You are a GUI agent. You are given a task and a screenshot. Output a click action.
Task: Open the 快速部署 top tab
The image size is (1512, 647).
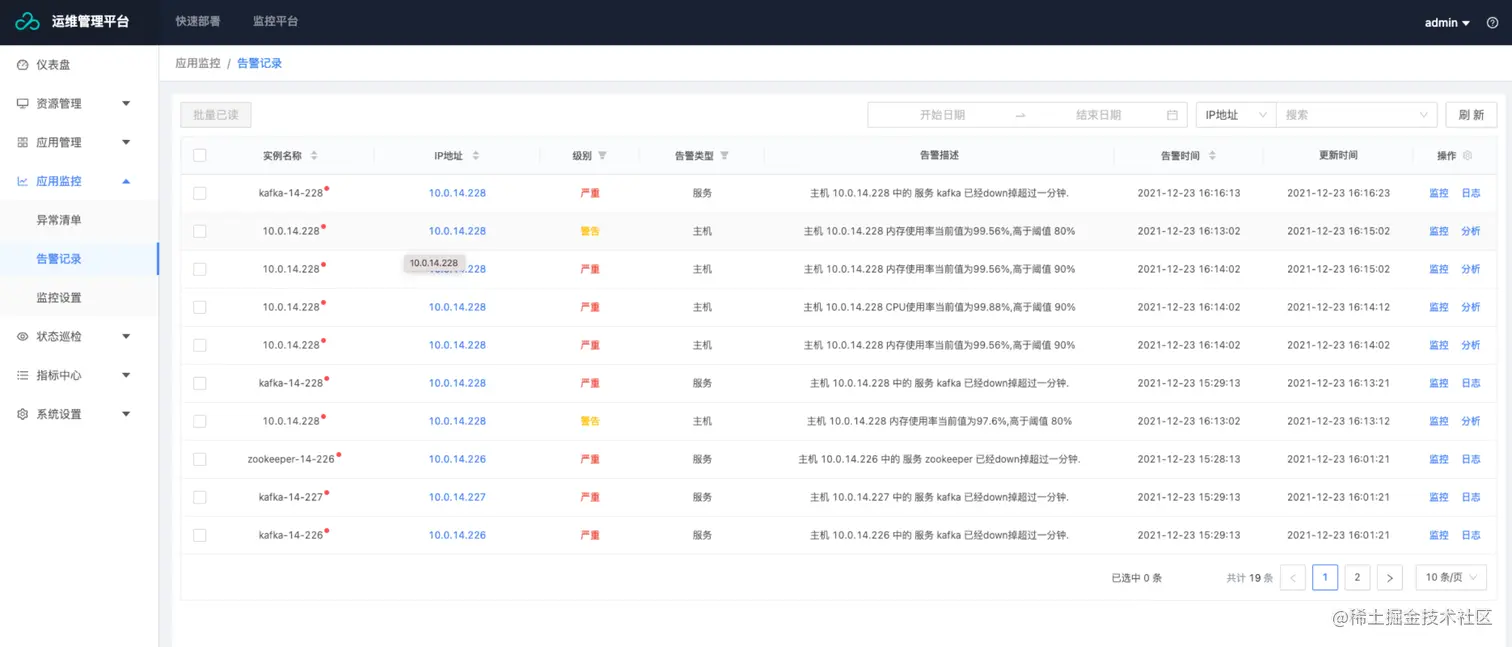198,21
